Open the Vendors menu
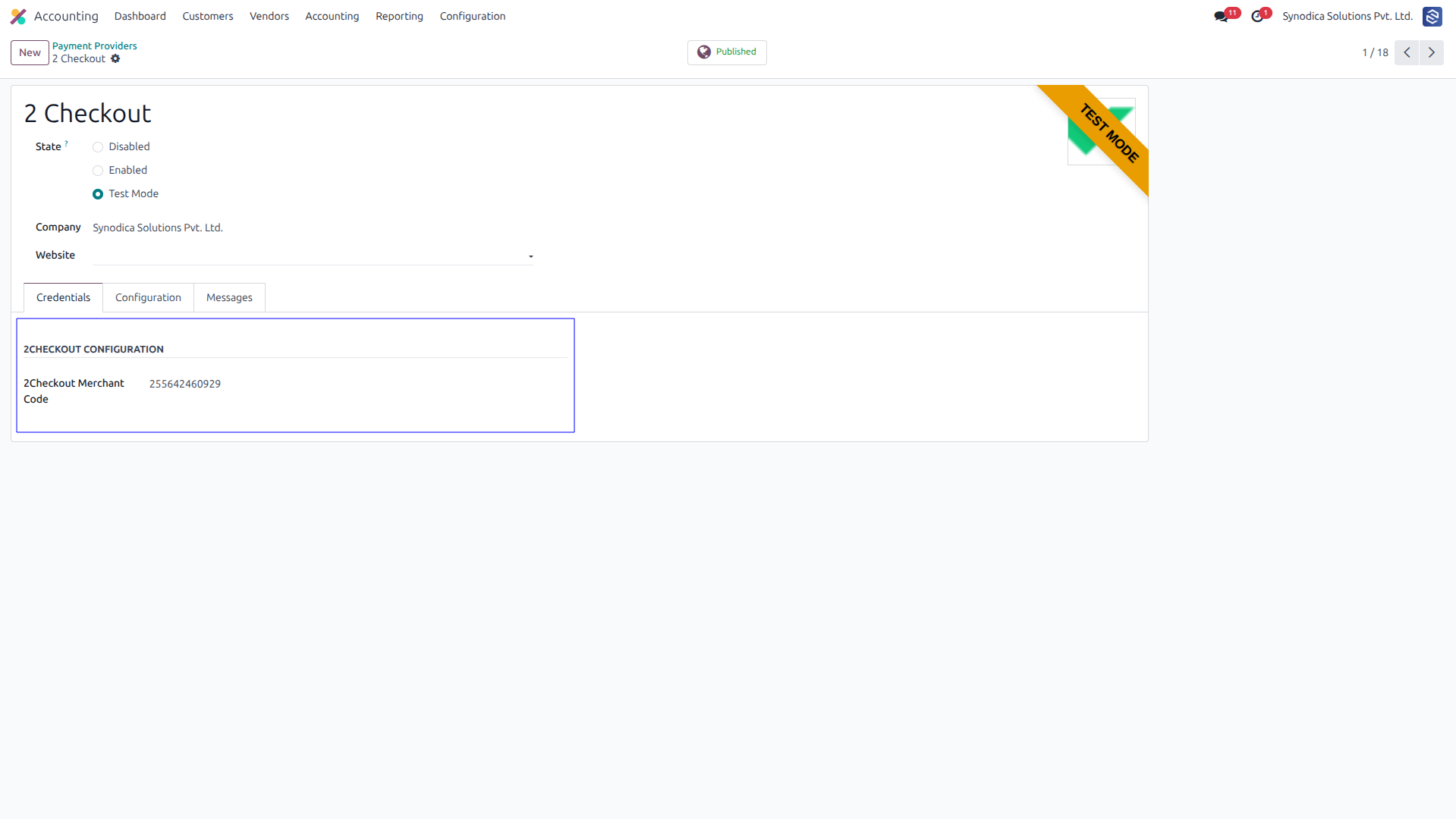 coord(269,16)
